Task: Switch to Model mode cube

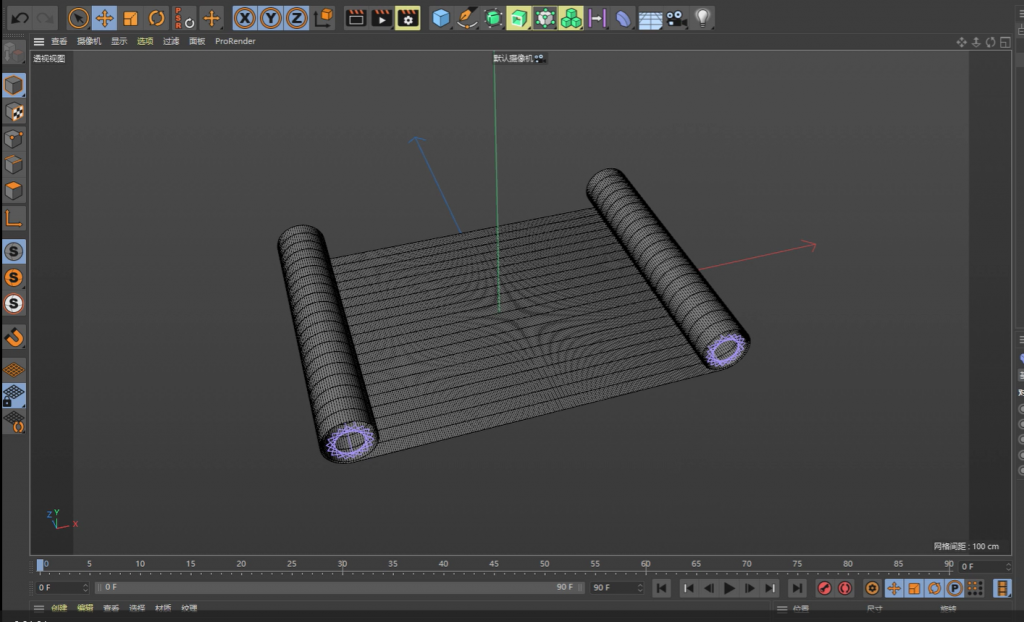Action: (14, 86)
